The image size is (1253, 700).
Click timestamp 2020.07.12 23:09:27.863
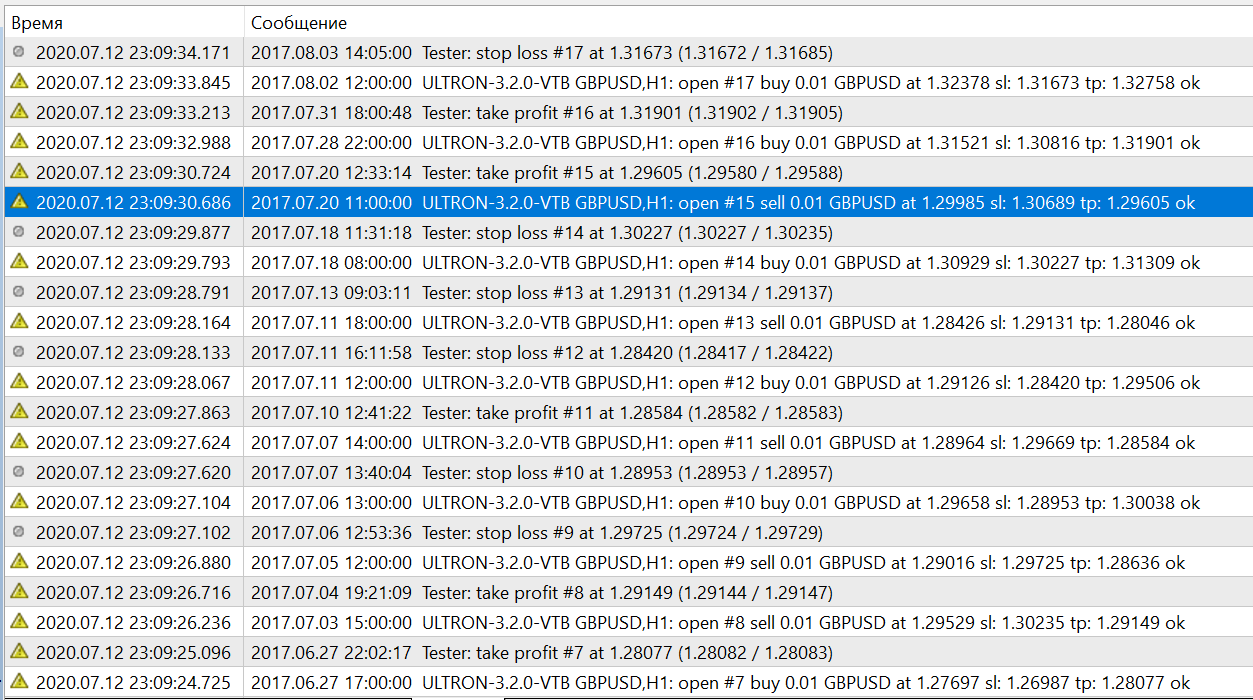pyautogui.click(x=133, y=413)
